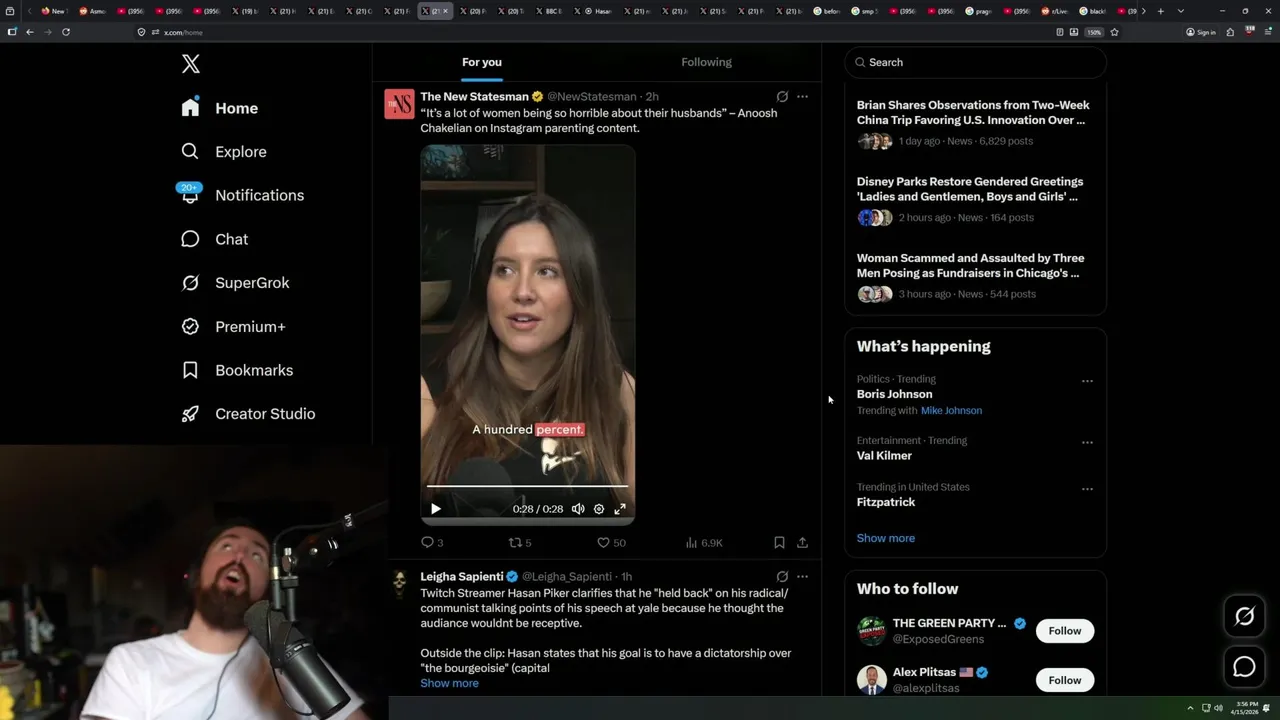
Task: Open Creator Studio
Action: [x=249, y=414]
